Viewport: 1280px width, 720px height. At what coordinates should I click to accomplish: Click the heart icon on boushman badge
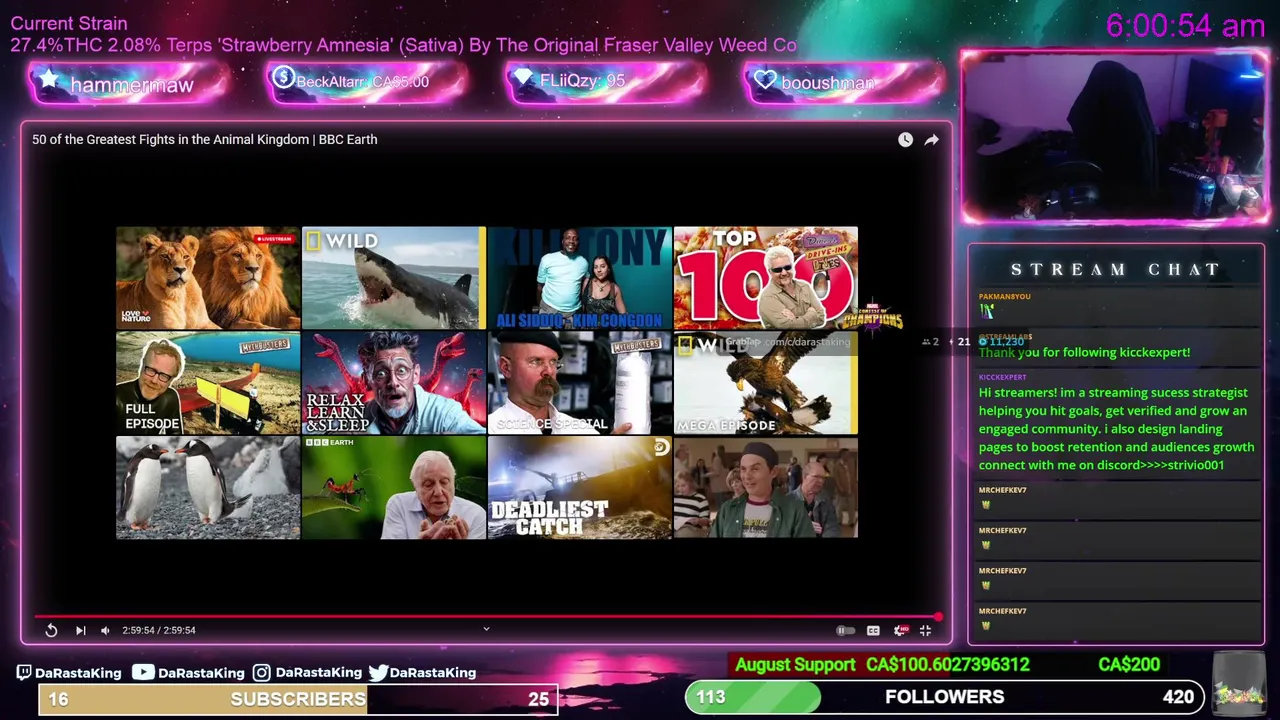click(765, 80)
